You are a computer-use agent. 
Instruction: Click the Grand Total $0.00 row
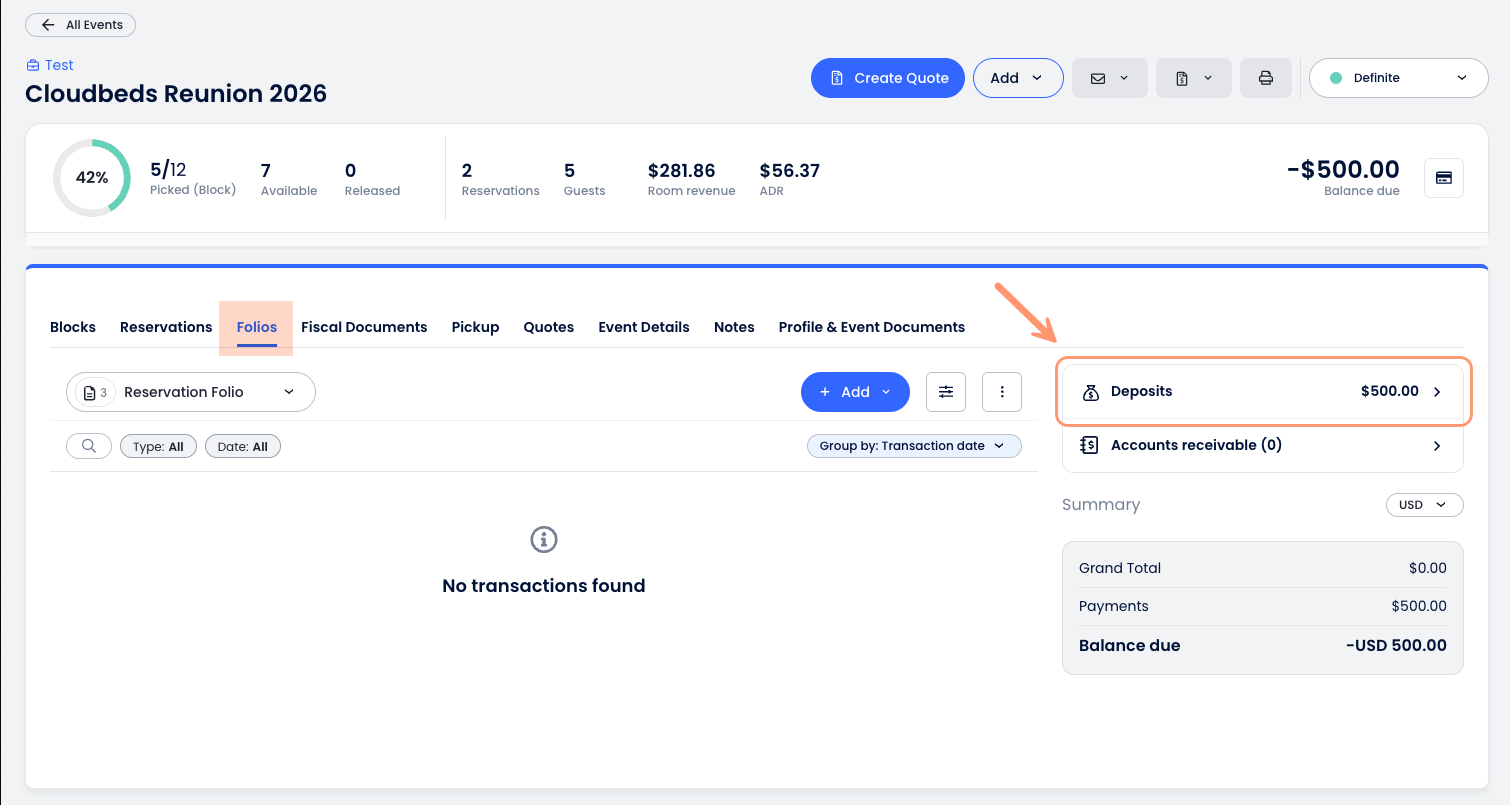(1263, 568)
